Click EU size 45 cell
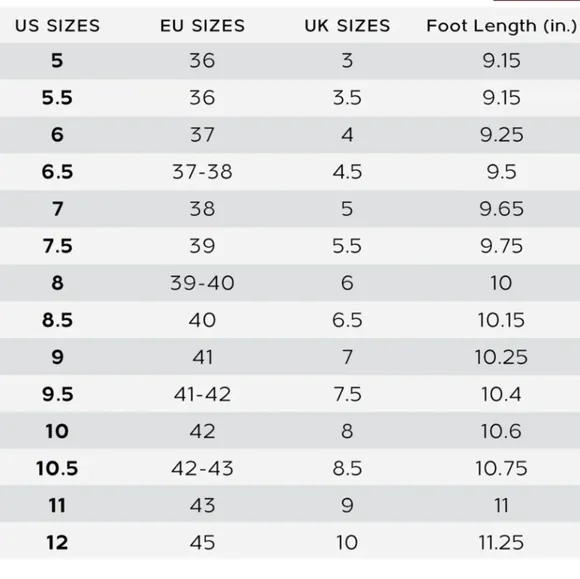This screenshot has width=580, height=579. click(202, 543)
